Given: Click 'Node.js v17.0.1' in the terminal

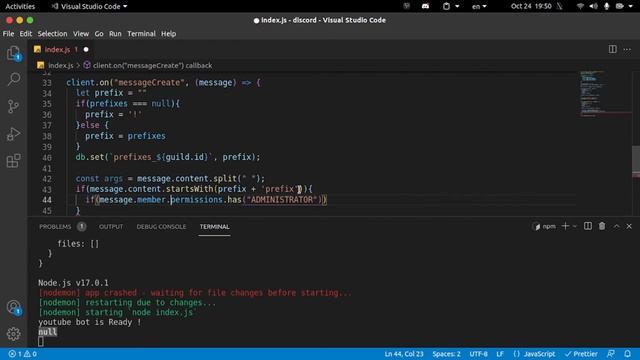Looking at the screenshot, I should (73, 283).
